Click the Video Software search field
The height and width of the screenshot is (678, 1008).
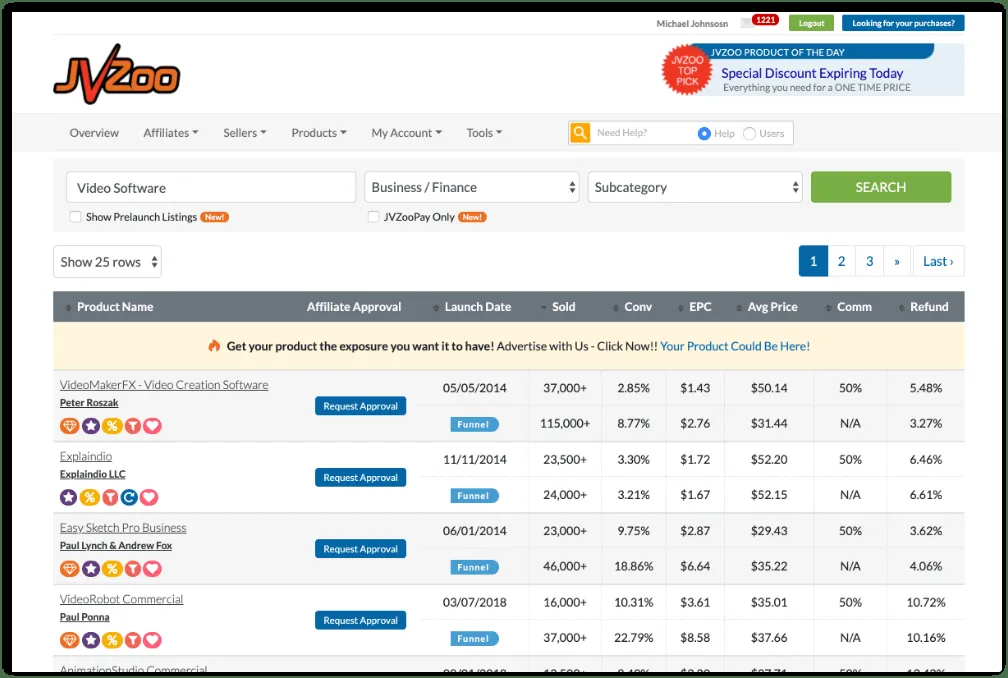click(210, 188)
